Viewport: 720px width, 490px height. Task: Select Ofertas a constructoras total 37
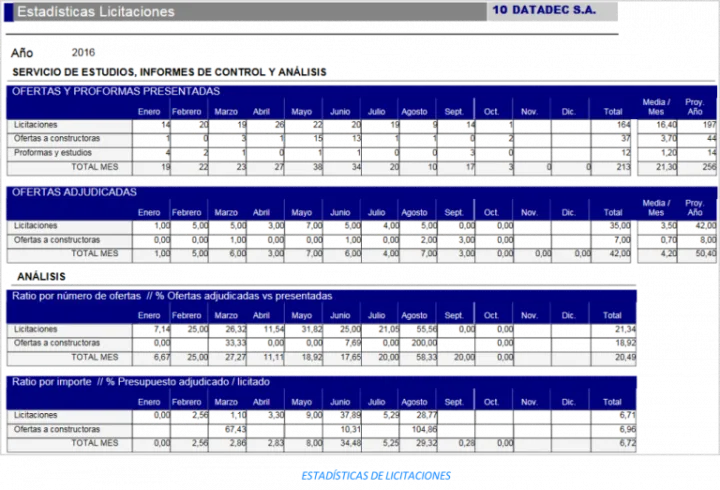tap(626, 138)
